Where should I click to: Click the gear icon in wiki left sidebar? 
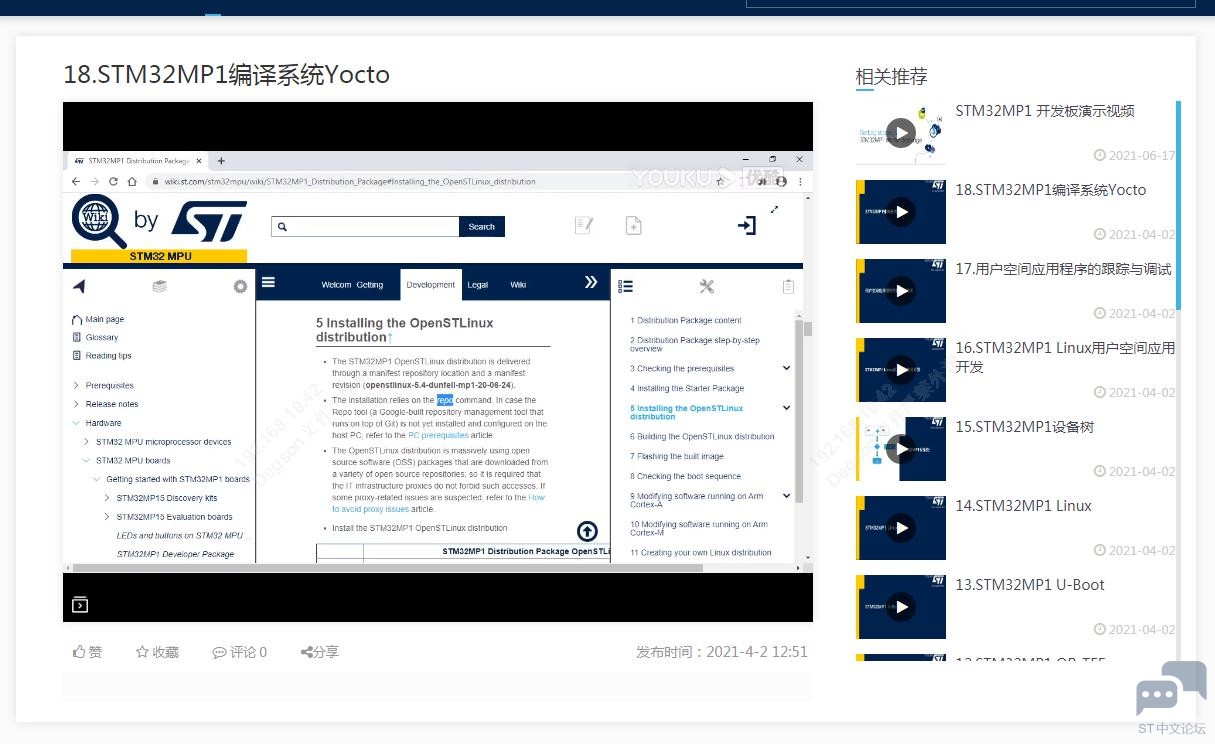[x=240, y=287]
